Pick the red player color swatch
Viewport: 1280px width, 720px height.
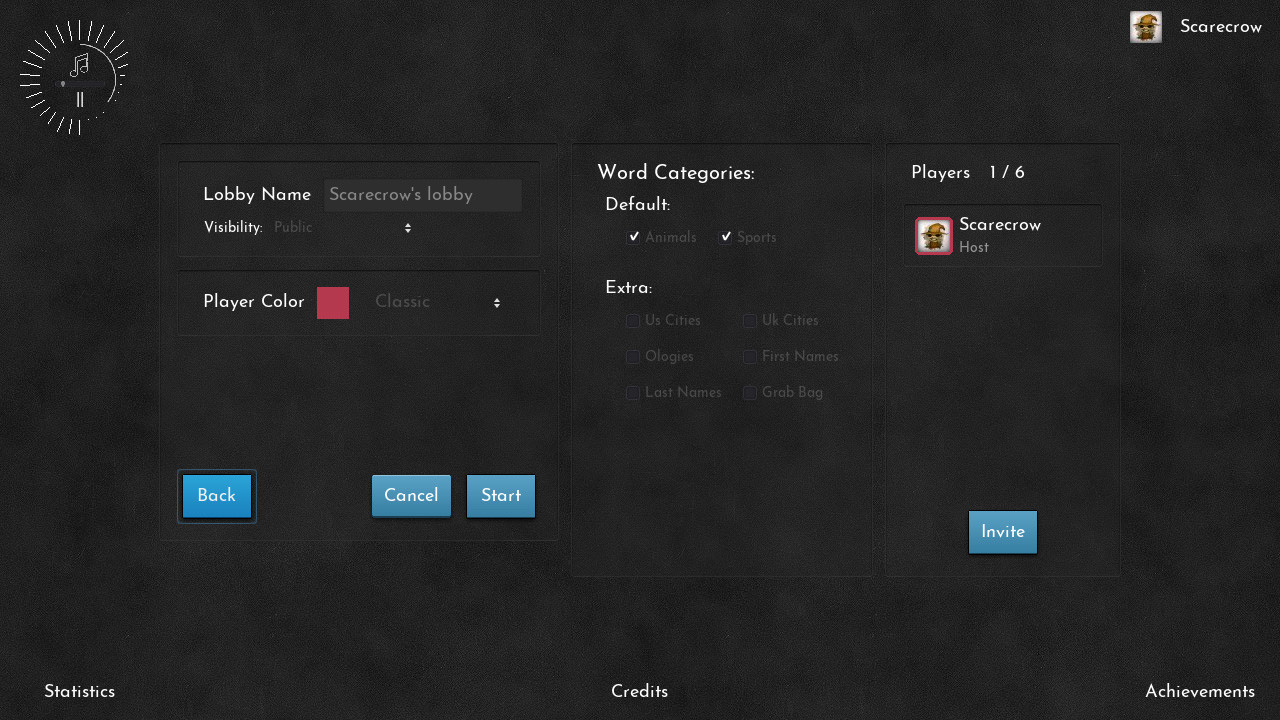point(333,303)
